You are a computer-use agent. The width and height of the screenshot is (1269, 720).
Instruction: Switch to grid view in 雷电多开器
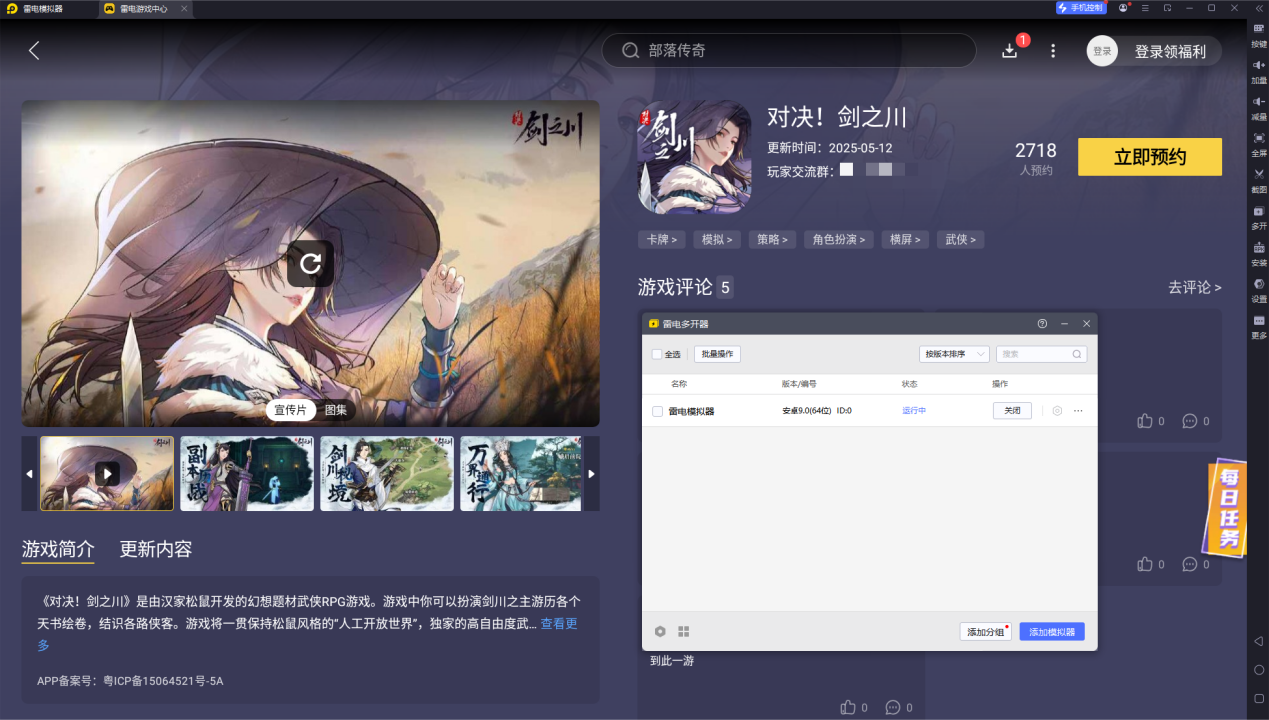click(684, 632)
